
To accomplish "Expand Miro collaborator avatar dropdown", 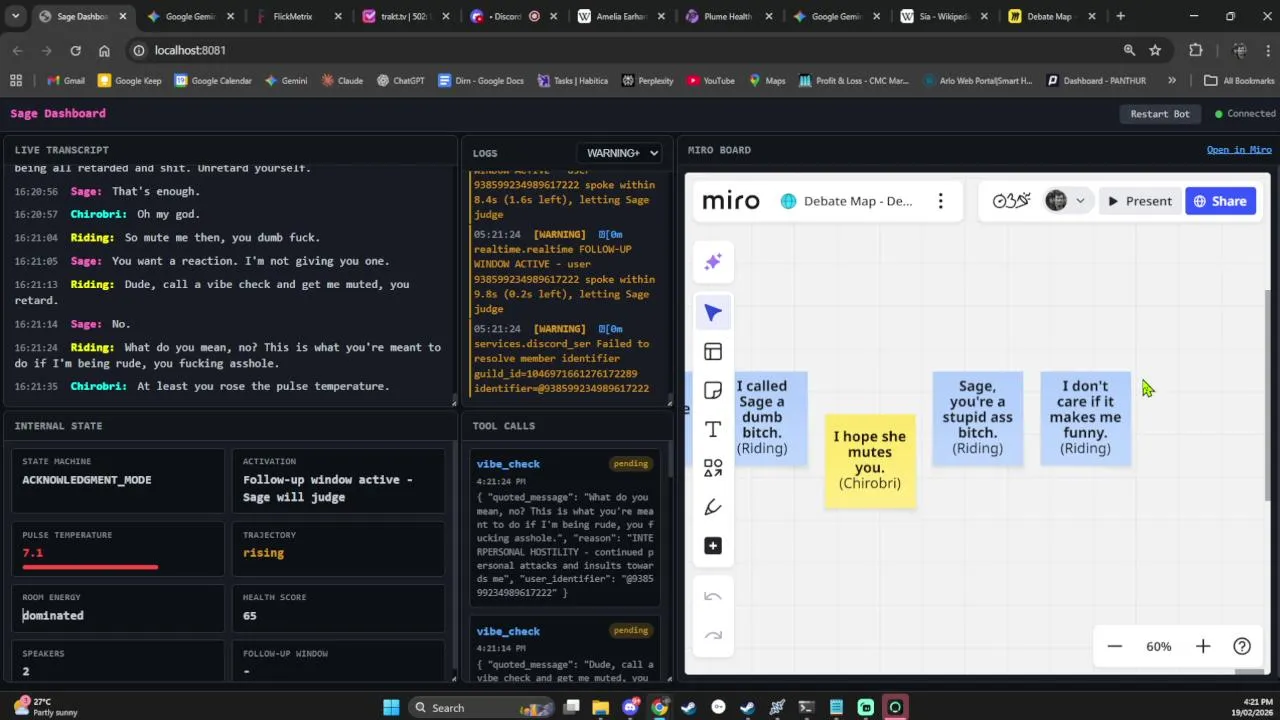I will (1080, 201).
